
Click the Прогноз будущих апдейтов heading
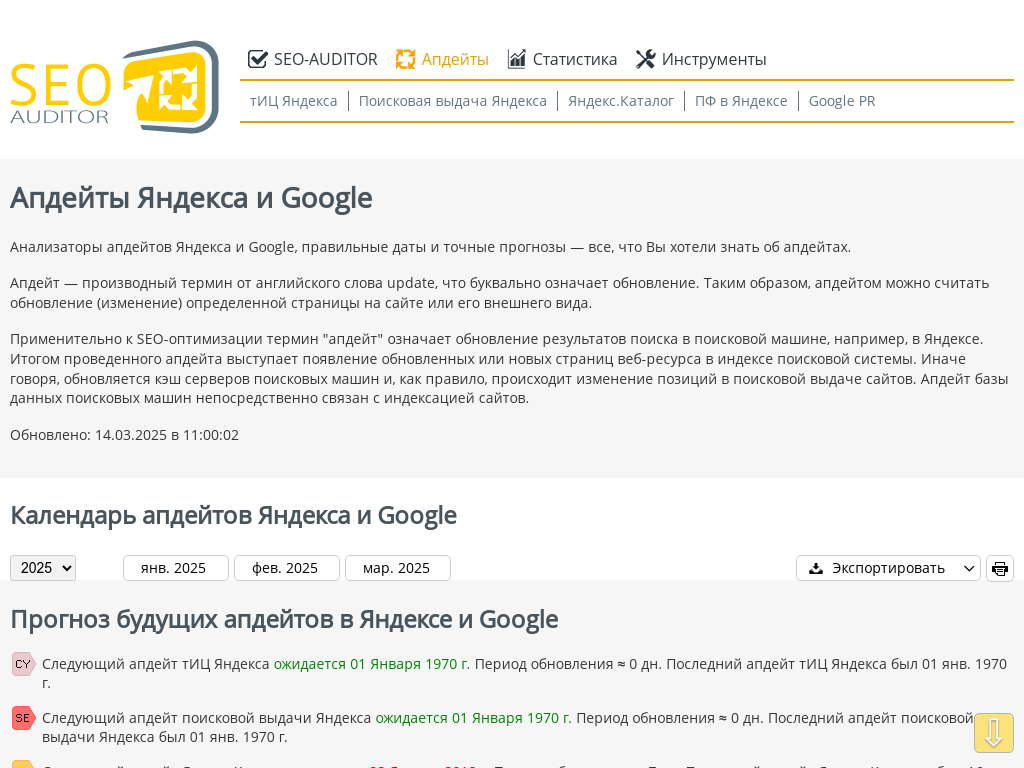click(284, 619)
